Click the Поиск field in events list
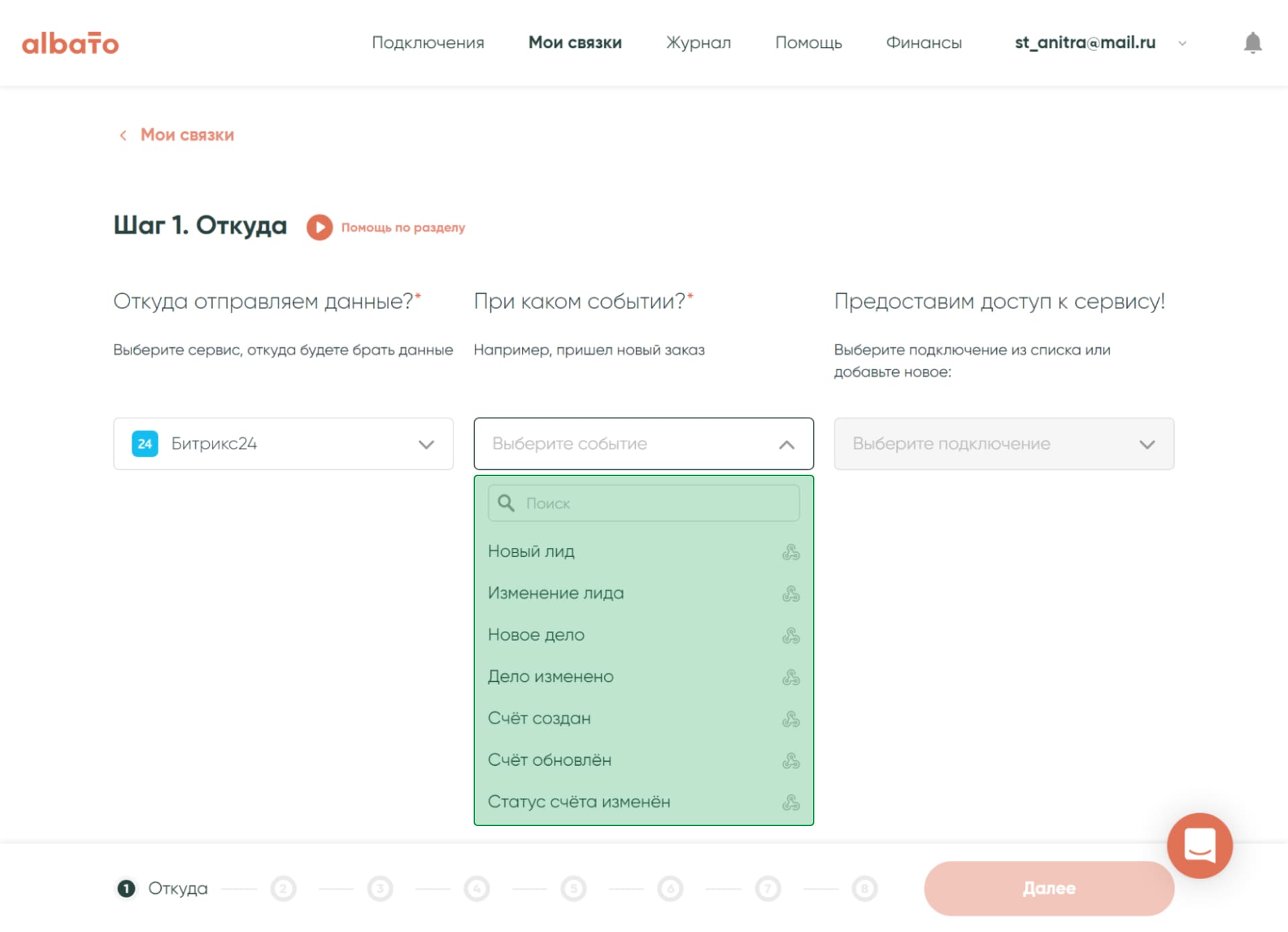1288x932 pixels. 643,504
